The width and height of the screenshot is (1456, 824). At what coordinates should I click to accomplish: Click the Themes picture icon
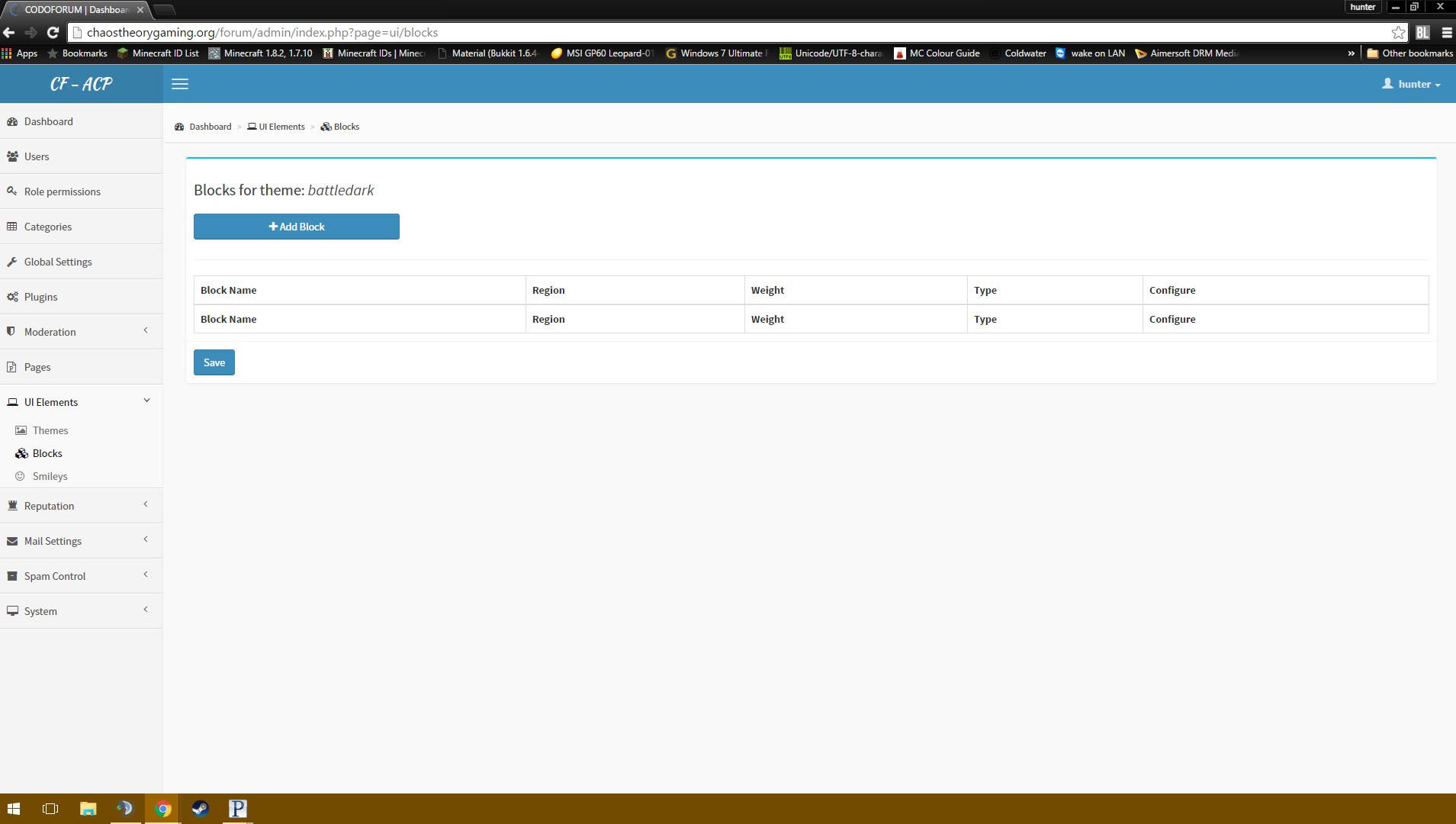tap(21, 430)
